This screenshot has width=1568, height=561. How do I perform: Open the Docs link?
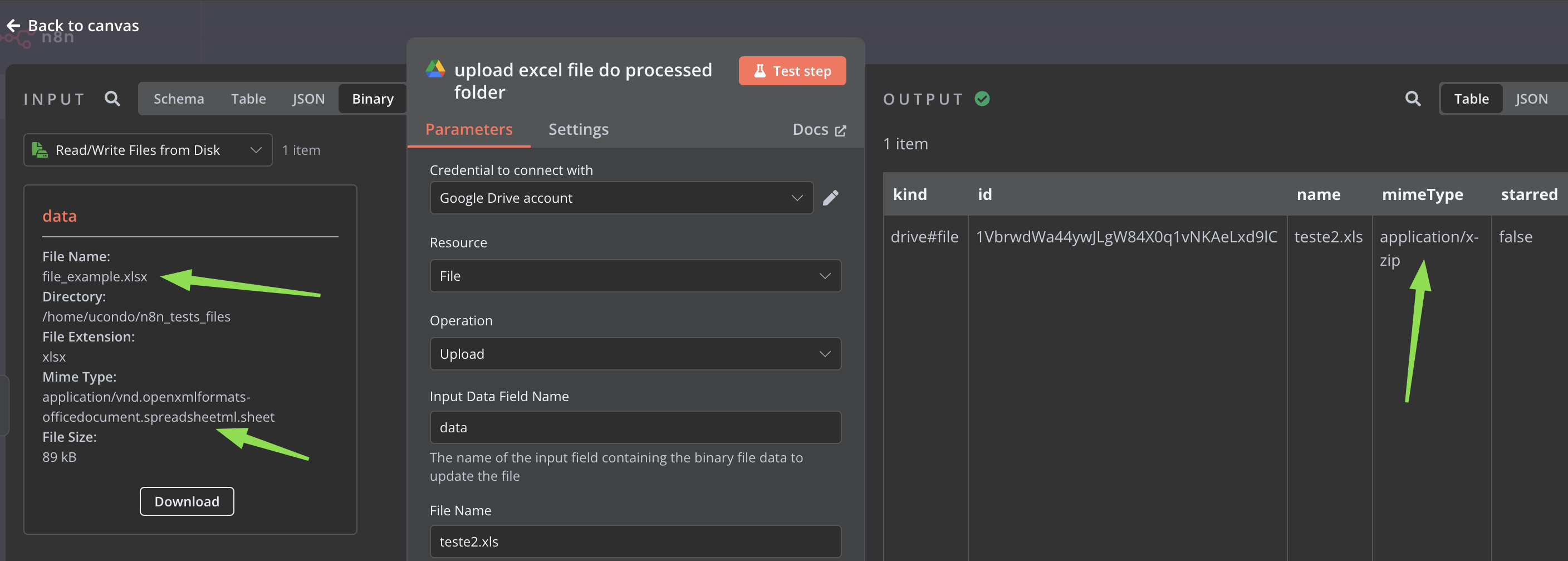pyautogui.click(x=819, y=130)
